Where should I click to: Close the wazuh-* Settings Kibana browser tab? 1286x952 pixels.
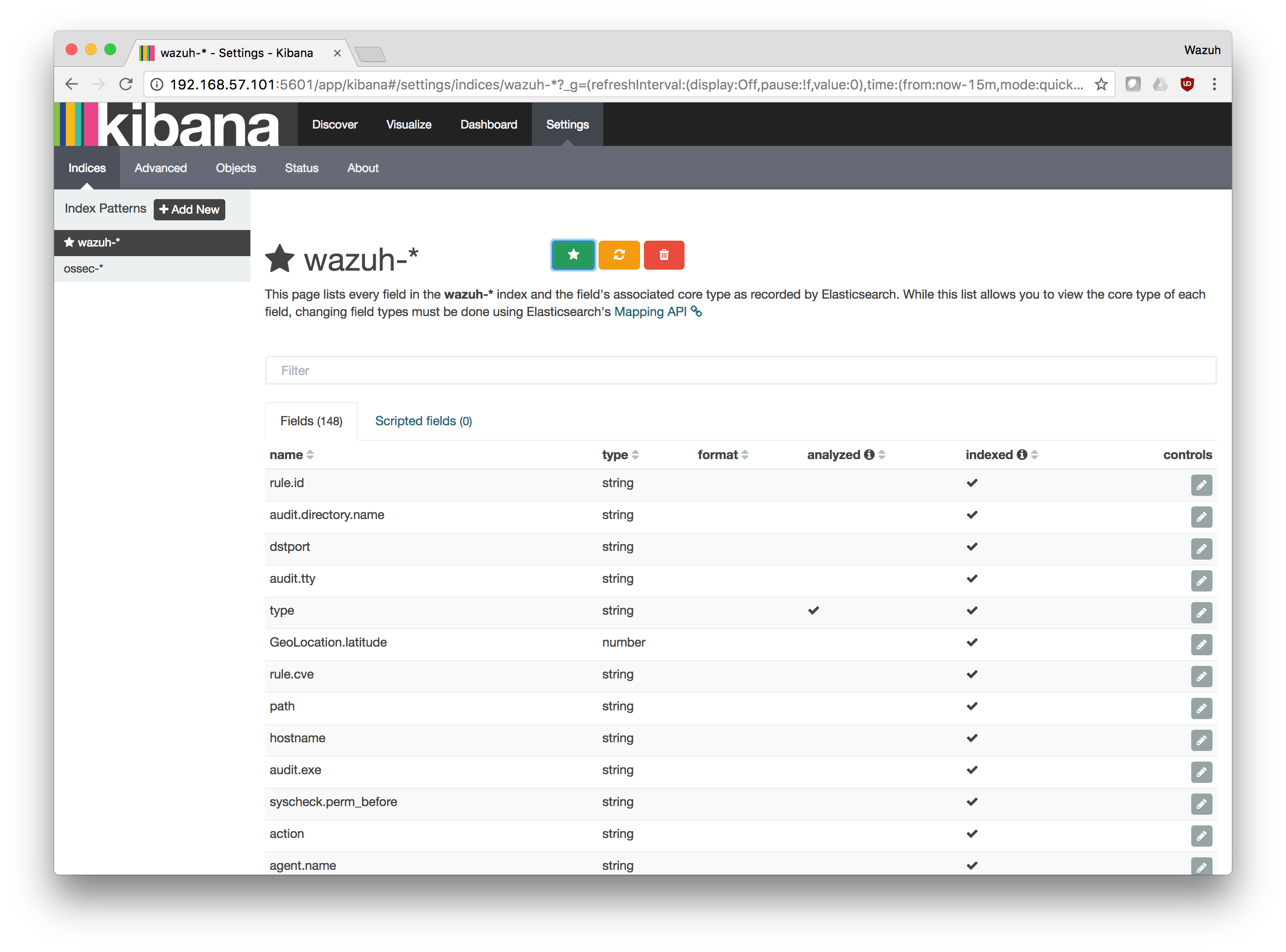pos(337,53)
